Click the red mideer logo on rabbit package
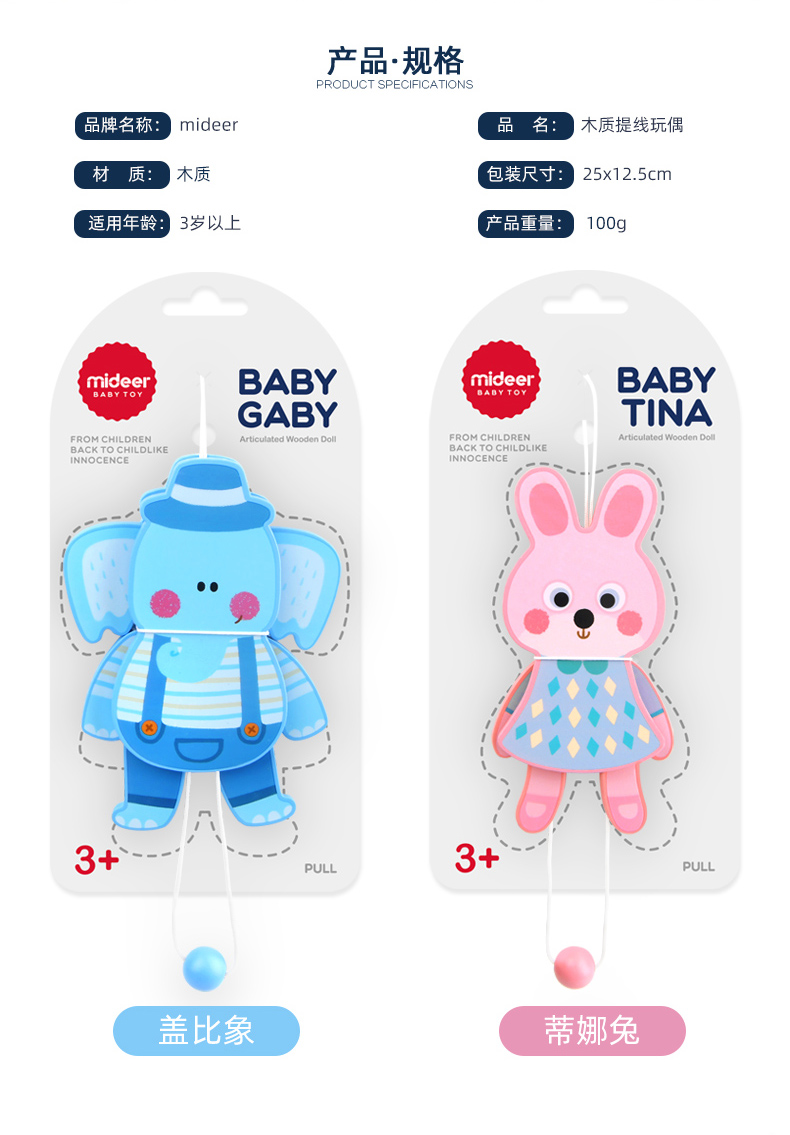The width and height of the screenshot is (790, 1135). [x=501, y=379]
